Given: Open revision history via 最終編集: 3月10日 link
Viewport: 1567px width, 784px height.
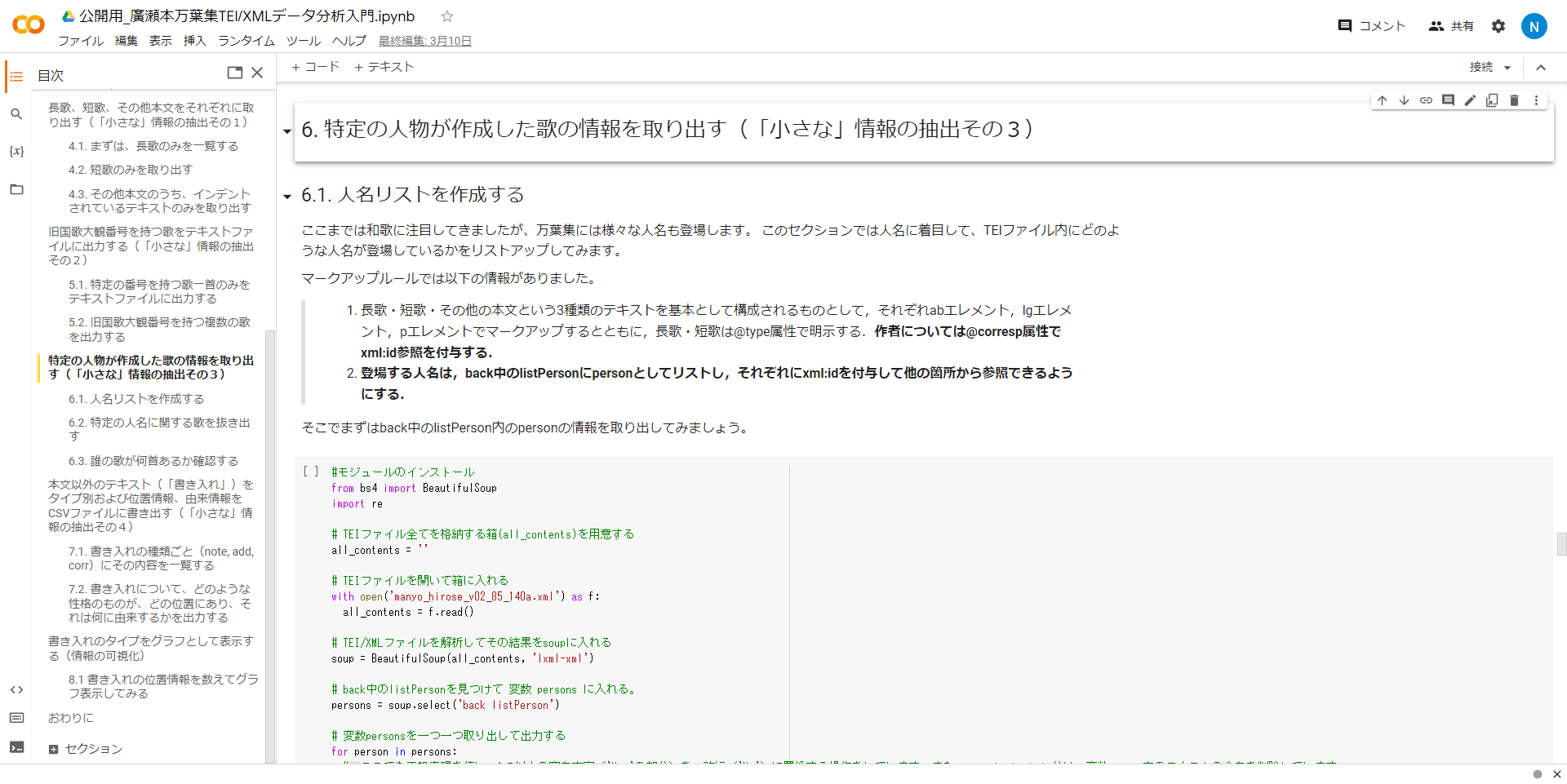Looking at the screenshot, I should pos(424,41).
